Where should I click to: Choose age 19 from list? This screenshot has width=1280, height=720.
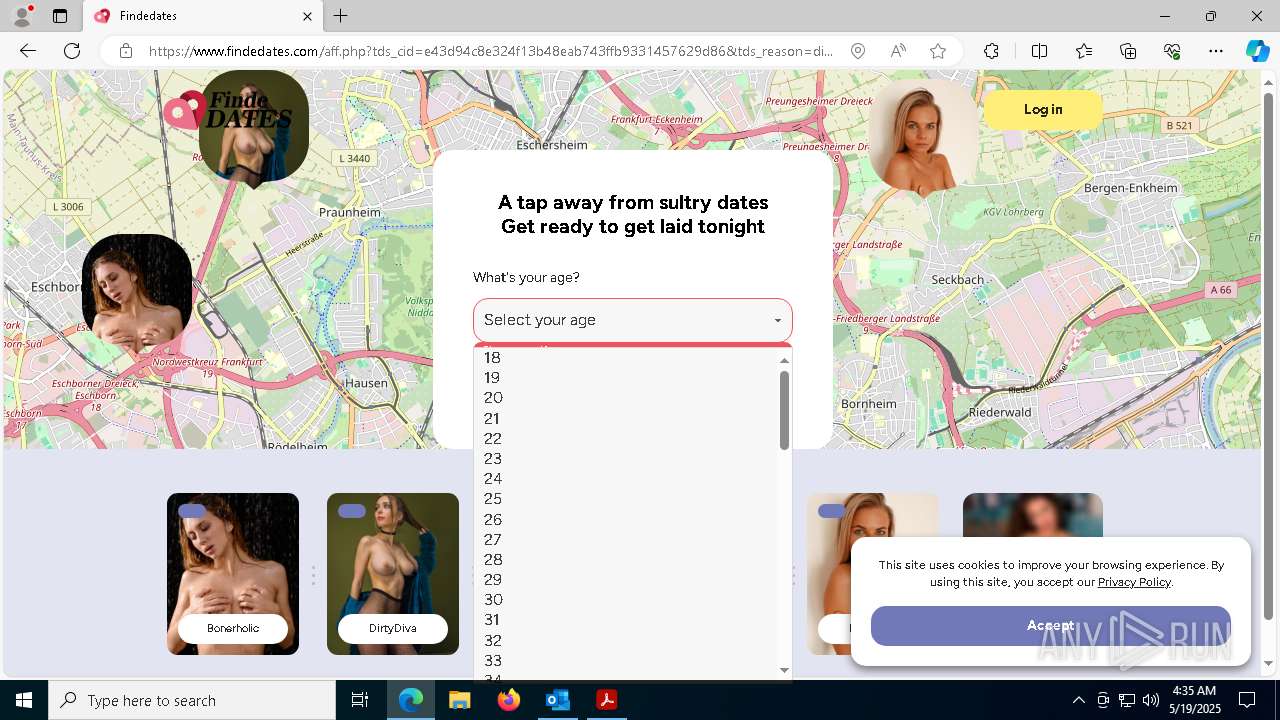626,378
